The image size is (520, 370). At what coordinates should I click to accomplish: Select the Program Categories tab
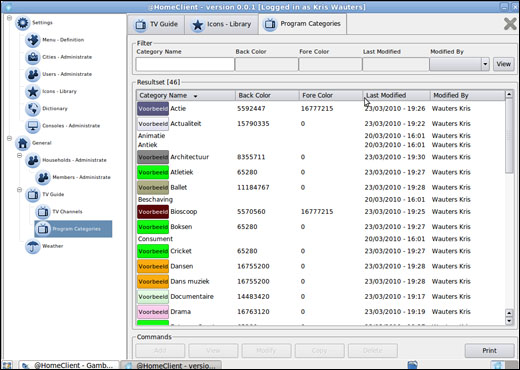click(302, 24)
